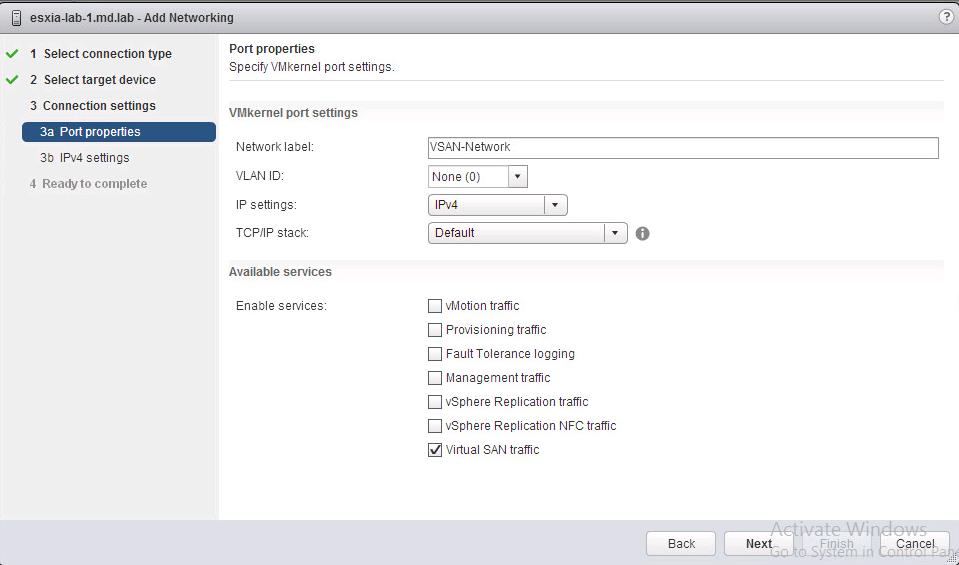
Task: Go to step 3b IPv4 settings
Action: click(x=94, y=158)
